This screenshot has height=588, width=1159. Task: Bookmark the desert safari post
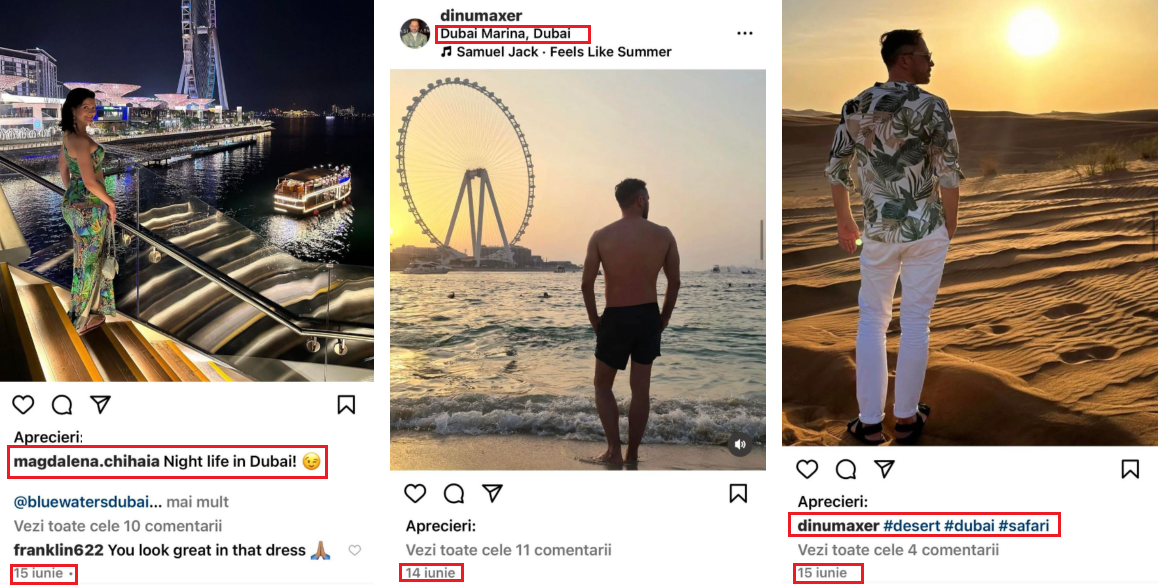pyautogui.click(x=1130, y=469)
